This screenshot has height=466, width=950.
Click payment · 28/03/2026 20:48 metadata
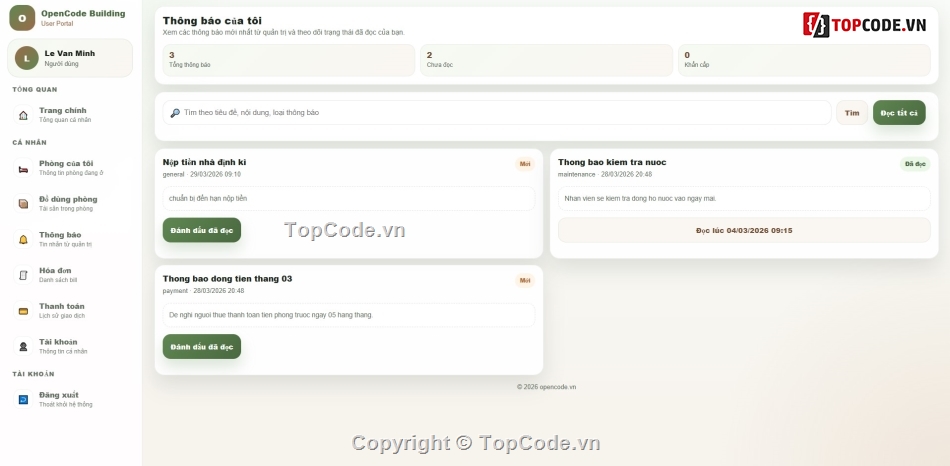point(204,291)
